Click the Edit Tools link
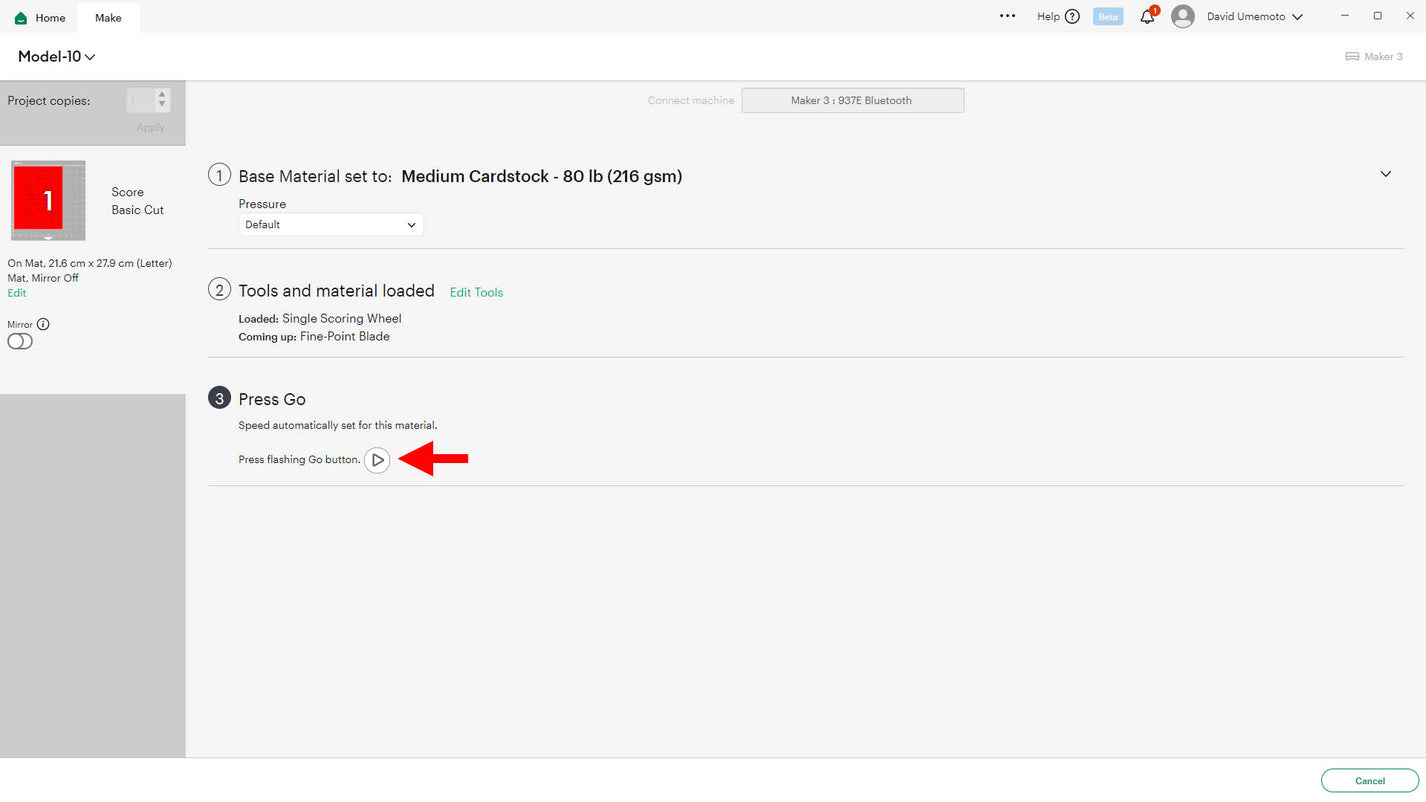This screenshot has width=1426, height=802. [x=476, y=293]
